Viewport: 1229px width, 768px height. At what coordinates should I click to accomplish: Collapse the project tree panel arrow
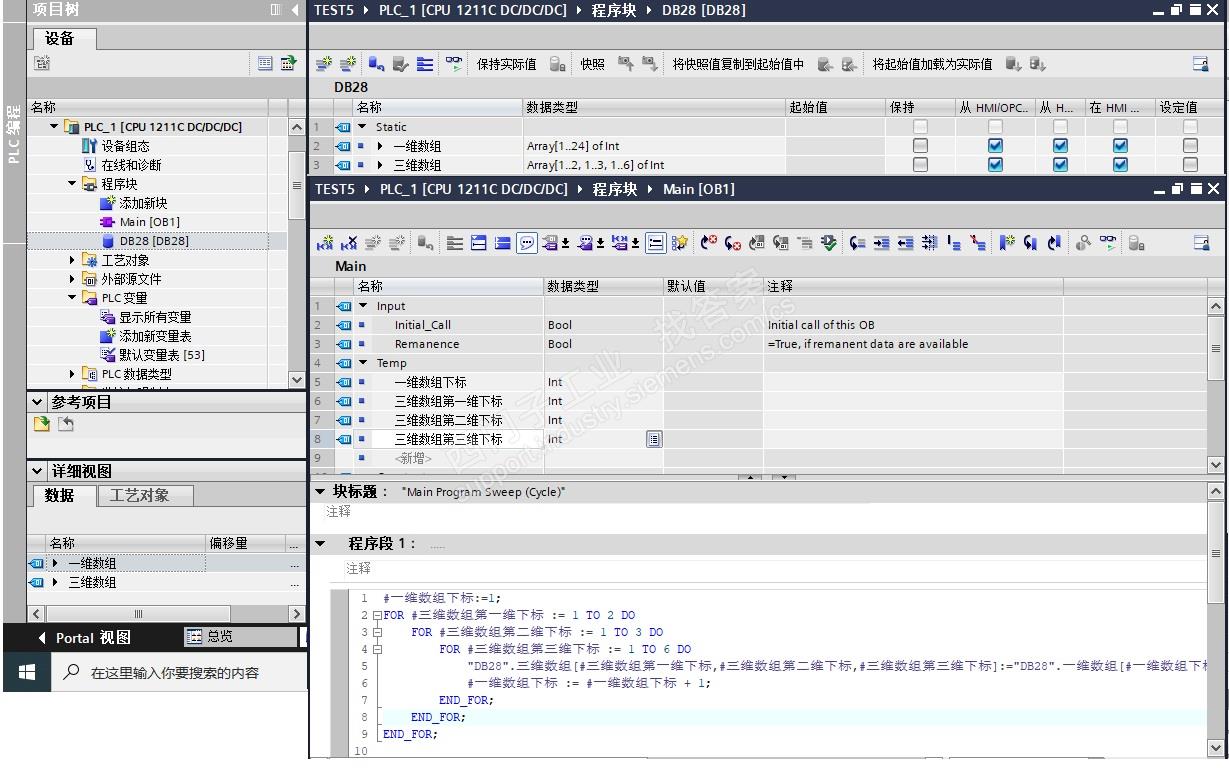coord(295,10)
